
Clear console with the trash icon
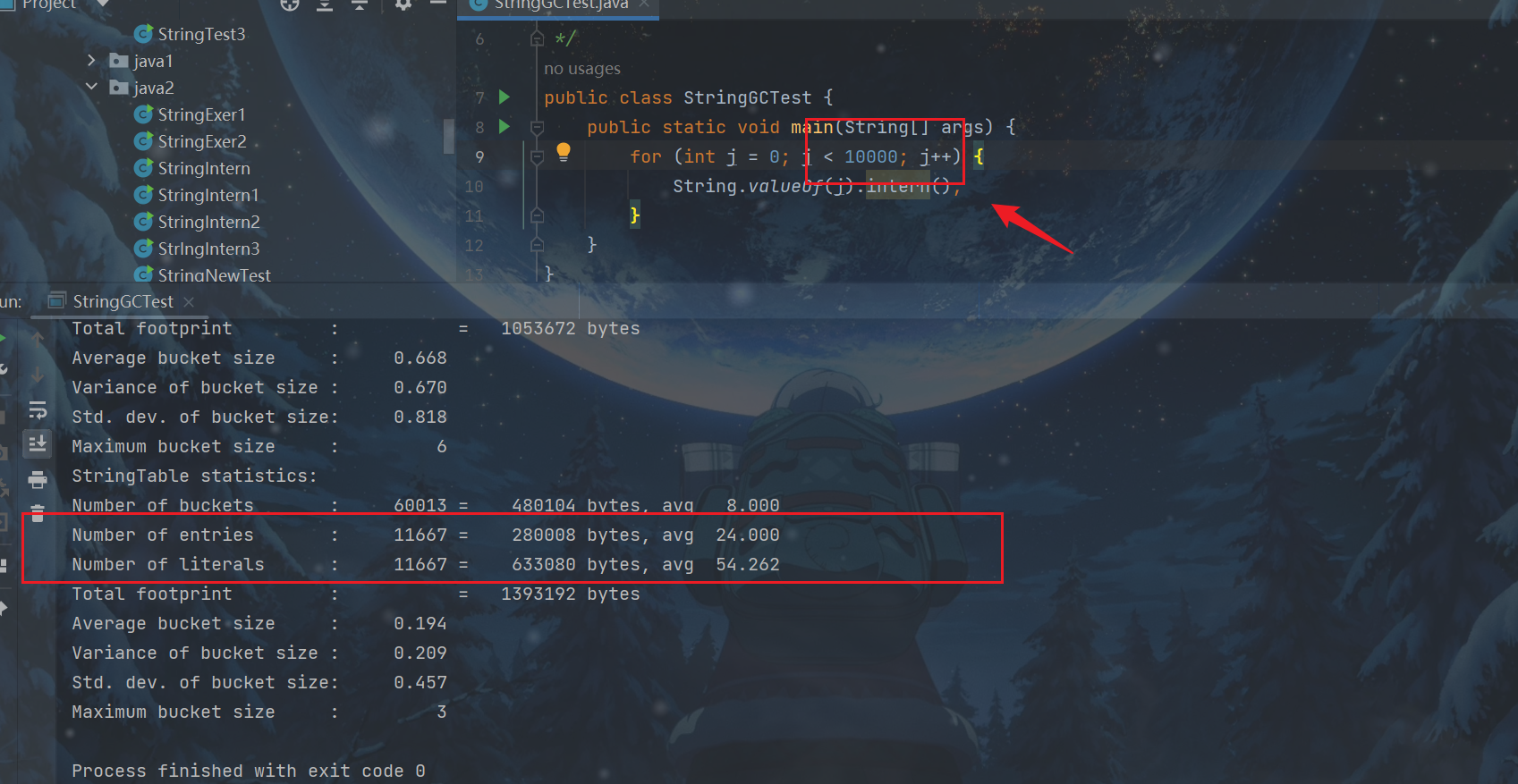(x=38, y=513)
